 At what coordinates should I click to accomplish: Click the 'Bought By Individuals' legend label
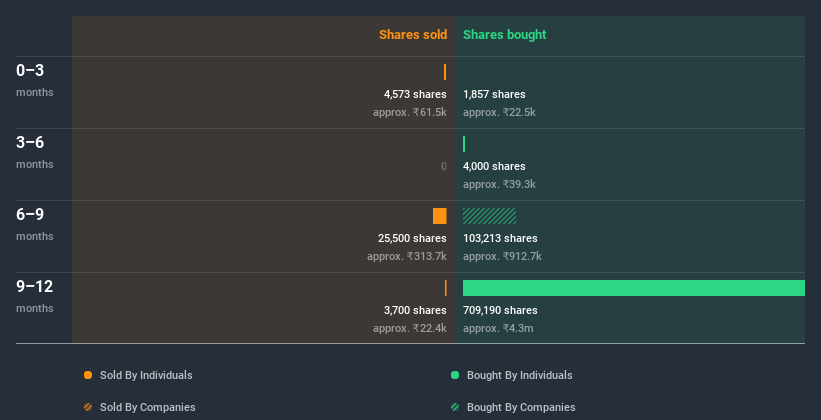point(519,375)
